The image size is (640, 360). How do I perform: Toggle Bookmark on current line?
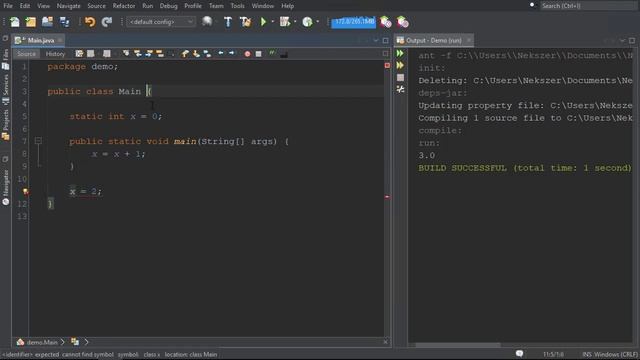point(207,54)
